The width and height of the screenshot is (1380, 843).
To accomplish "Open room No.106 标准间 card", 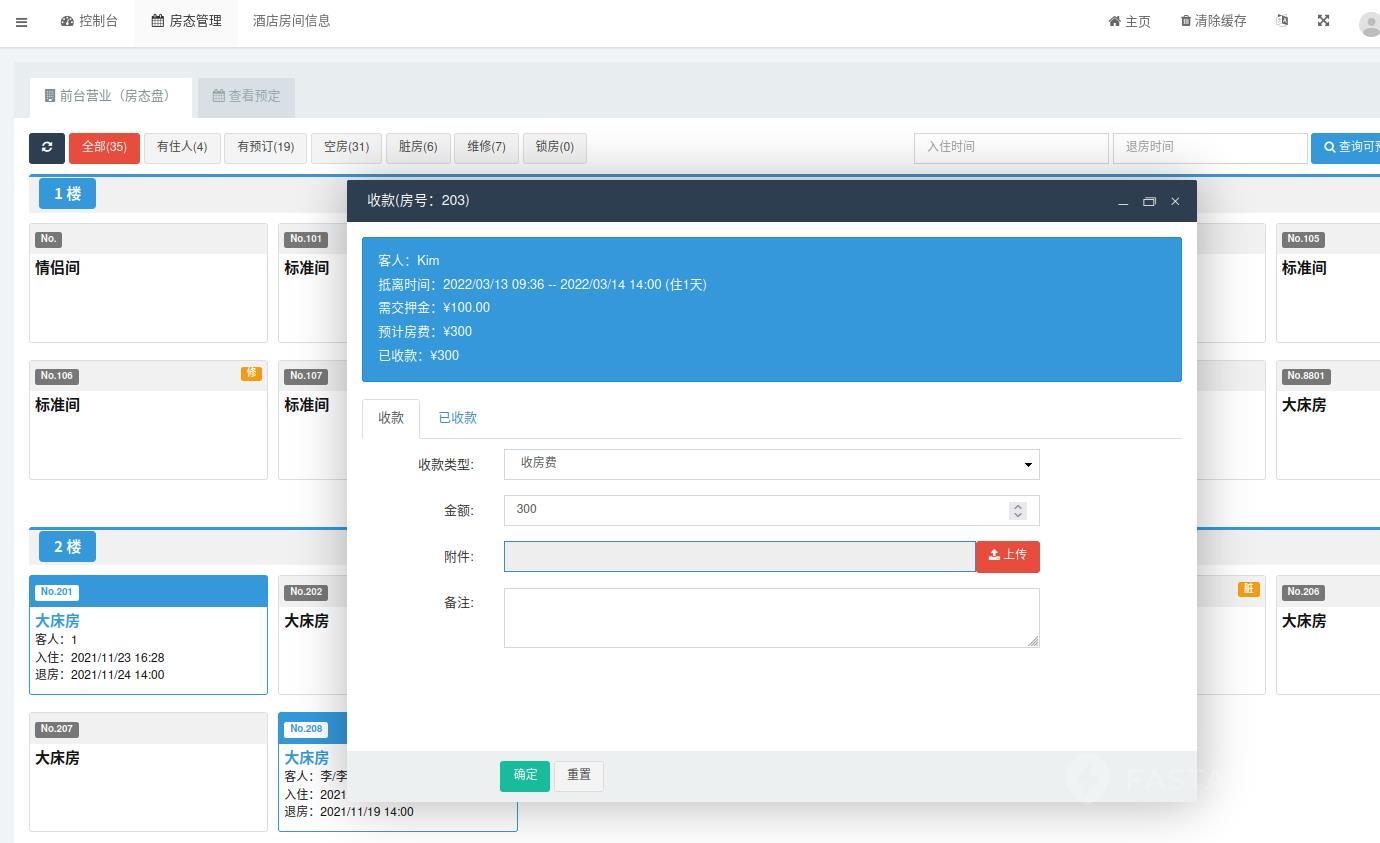I will [148, 420].
